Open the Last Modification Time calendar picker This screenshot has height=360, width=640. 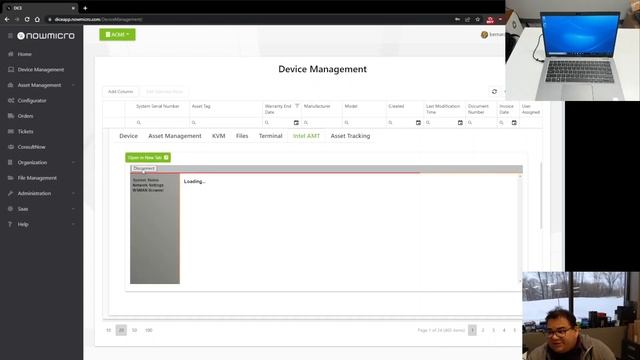[x=460, y=122]
